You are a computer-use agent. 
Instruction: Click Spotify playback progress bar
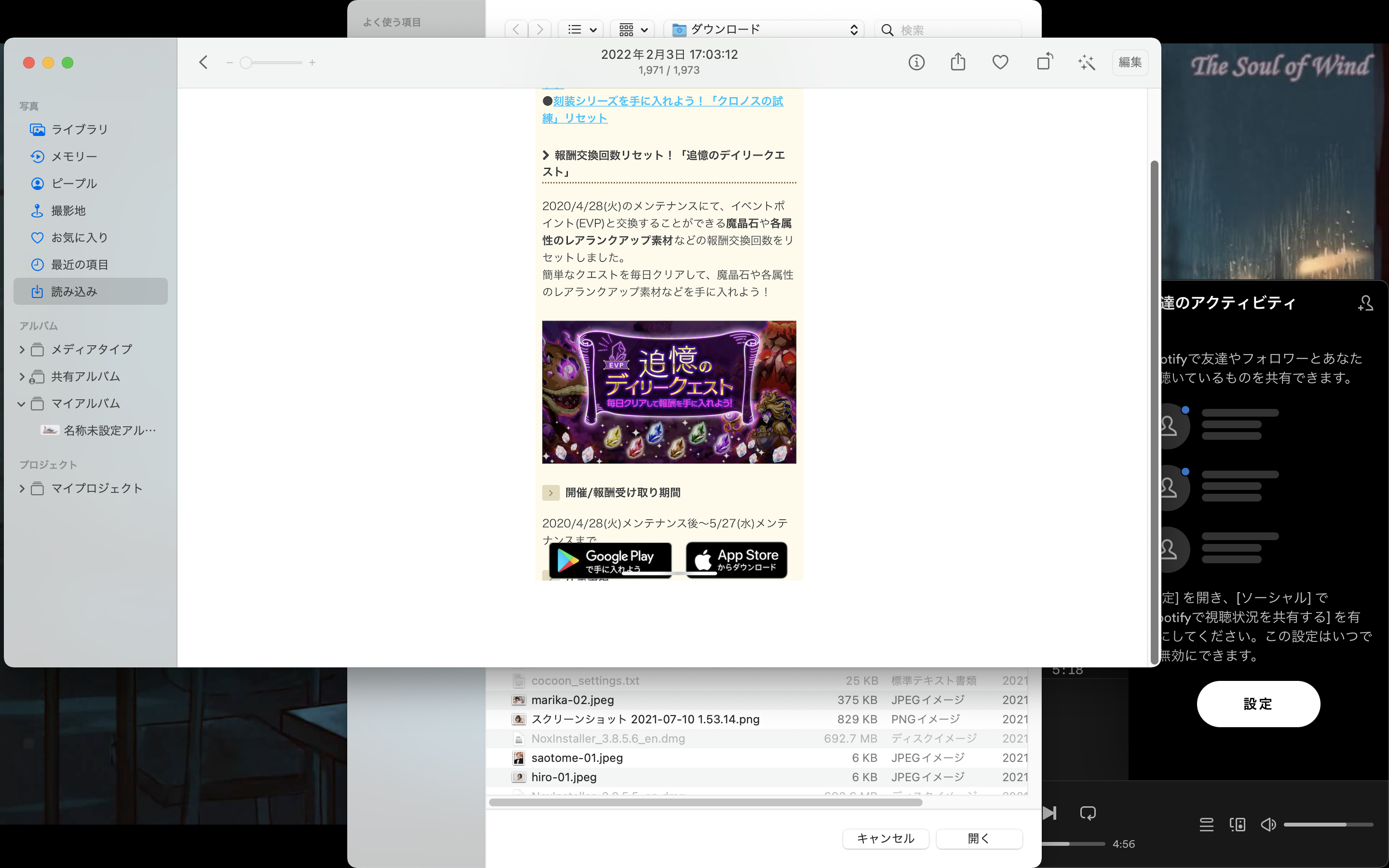tap(1073, 844)
